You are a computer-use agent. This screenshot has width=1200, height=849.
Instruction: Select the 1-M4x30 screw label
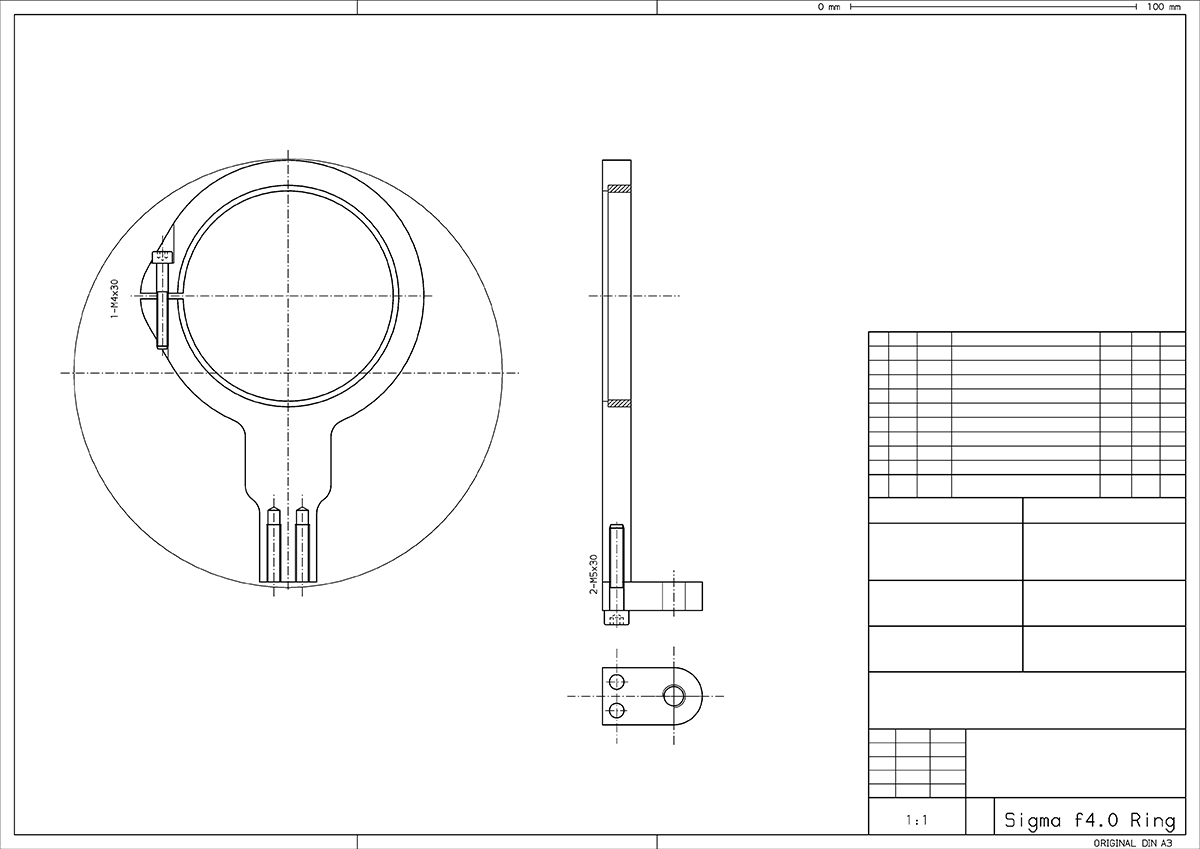114,299
